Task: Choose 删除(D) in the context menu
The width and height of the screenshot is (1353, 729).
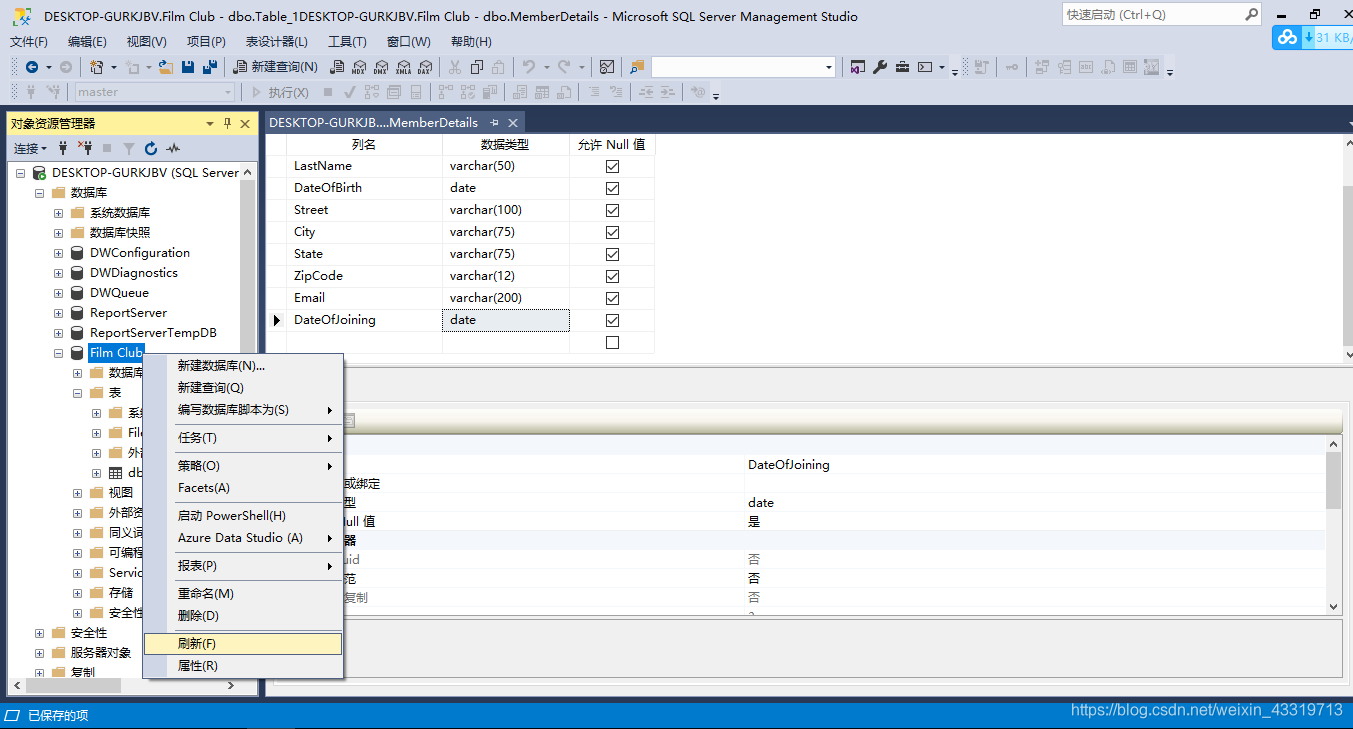Action: (x=243, y=616)
